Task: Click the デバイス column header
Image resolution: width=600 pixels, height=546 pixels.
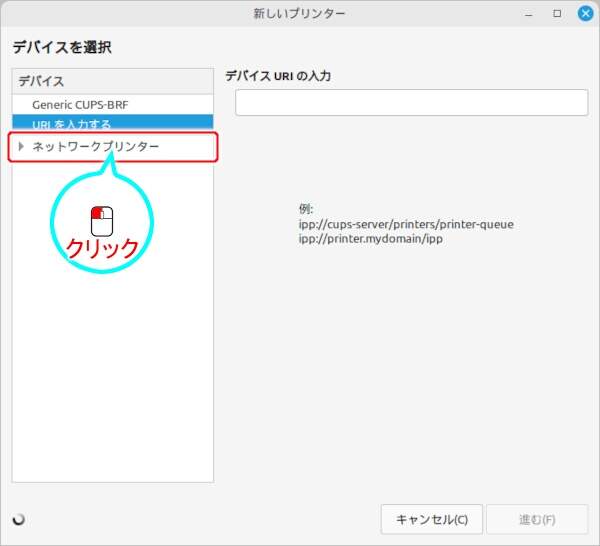Action: tap(113, 81)
